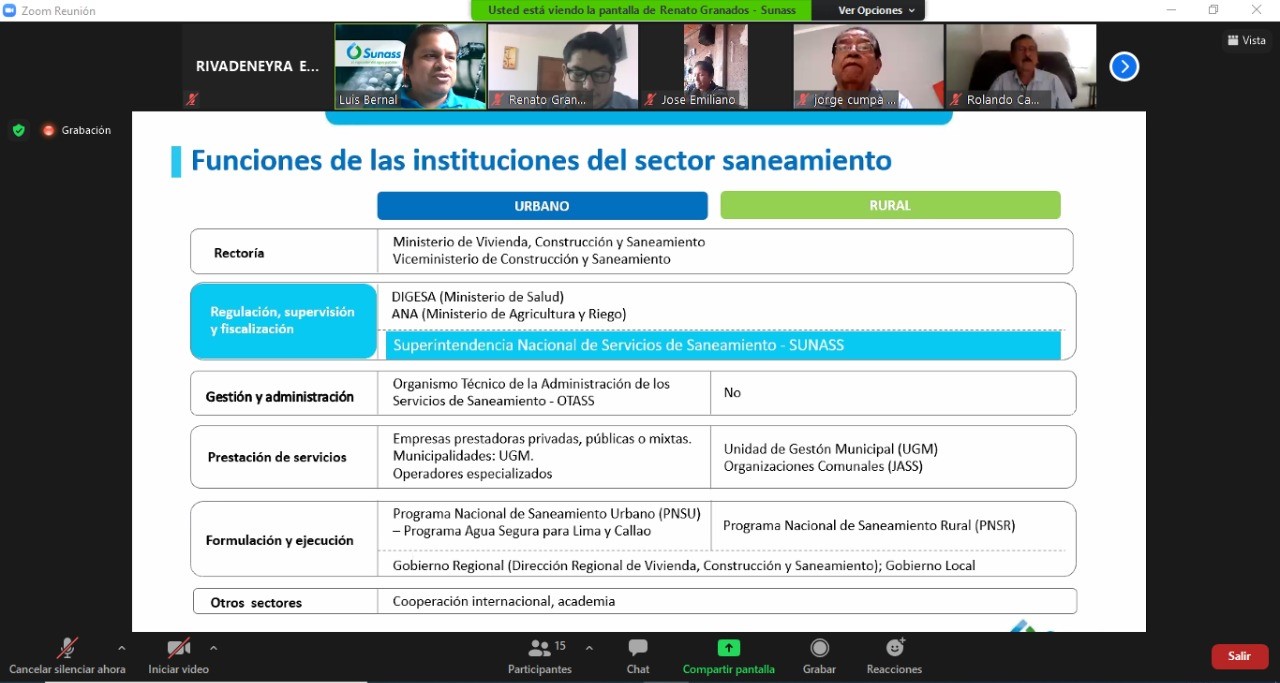Unmute with the microphone icon
This screenshot has width=1280, height=683.
pyautogui.click(x=67, y=648)
